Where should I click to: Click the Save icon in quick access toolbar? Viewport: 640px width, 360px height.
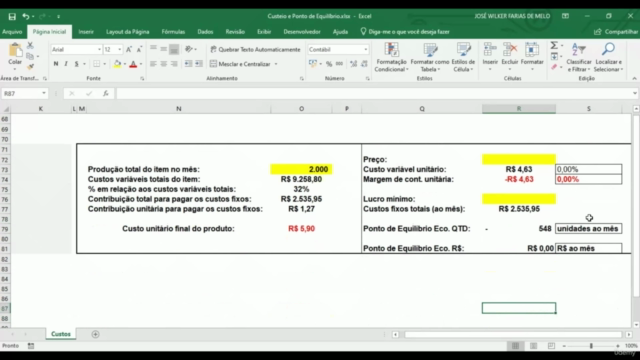pos(12,16)
